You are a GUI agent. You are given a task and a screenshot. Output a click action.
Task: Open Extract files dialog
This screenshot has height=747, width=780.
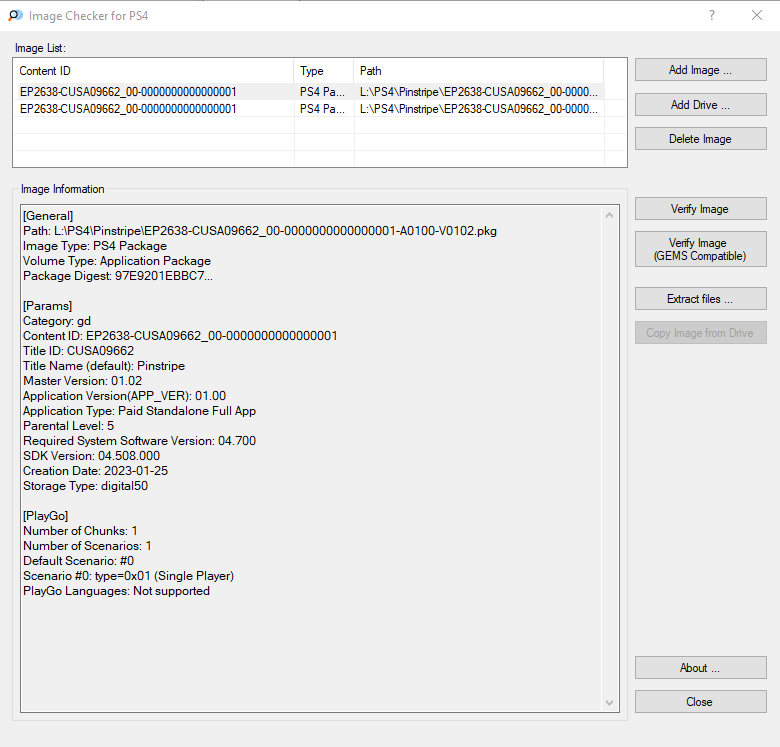(700, 298)
